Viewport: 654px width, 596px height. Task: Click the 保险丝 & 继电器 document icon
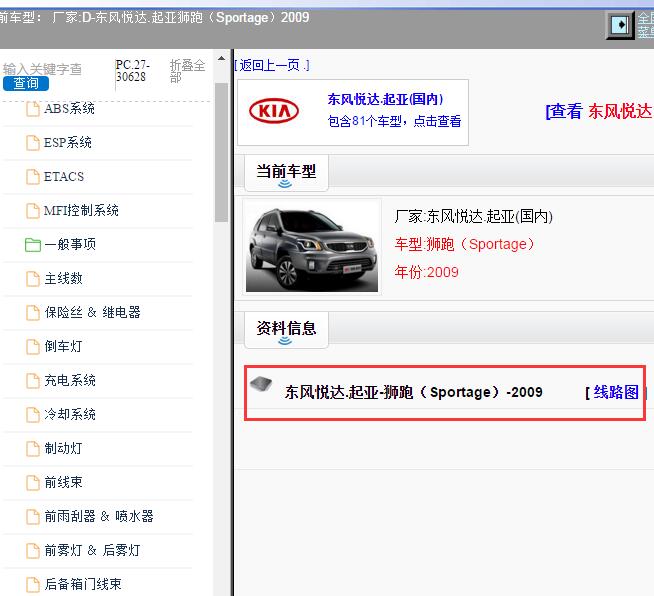pos(33,313)
